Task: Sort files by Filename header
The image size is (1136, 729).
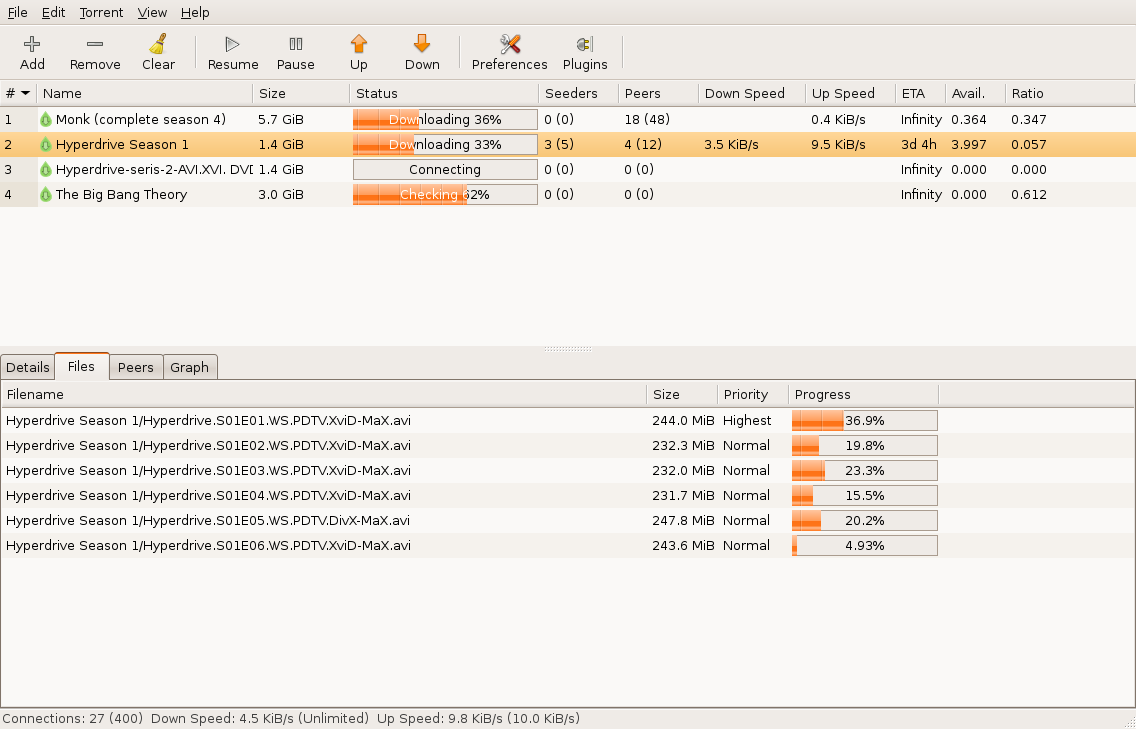Action: click(323, 394)
